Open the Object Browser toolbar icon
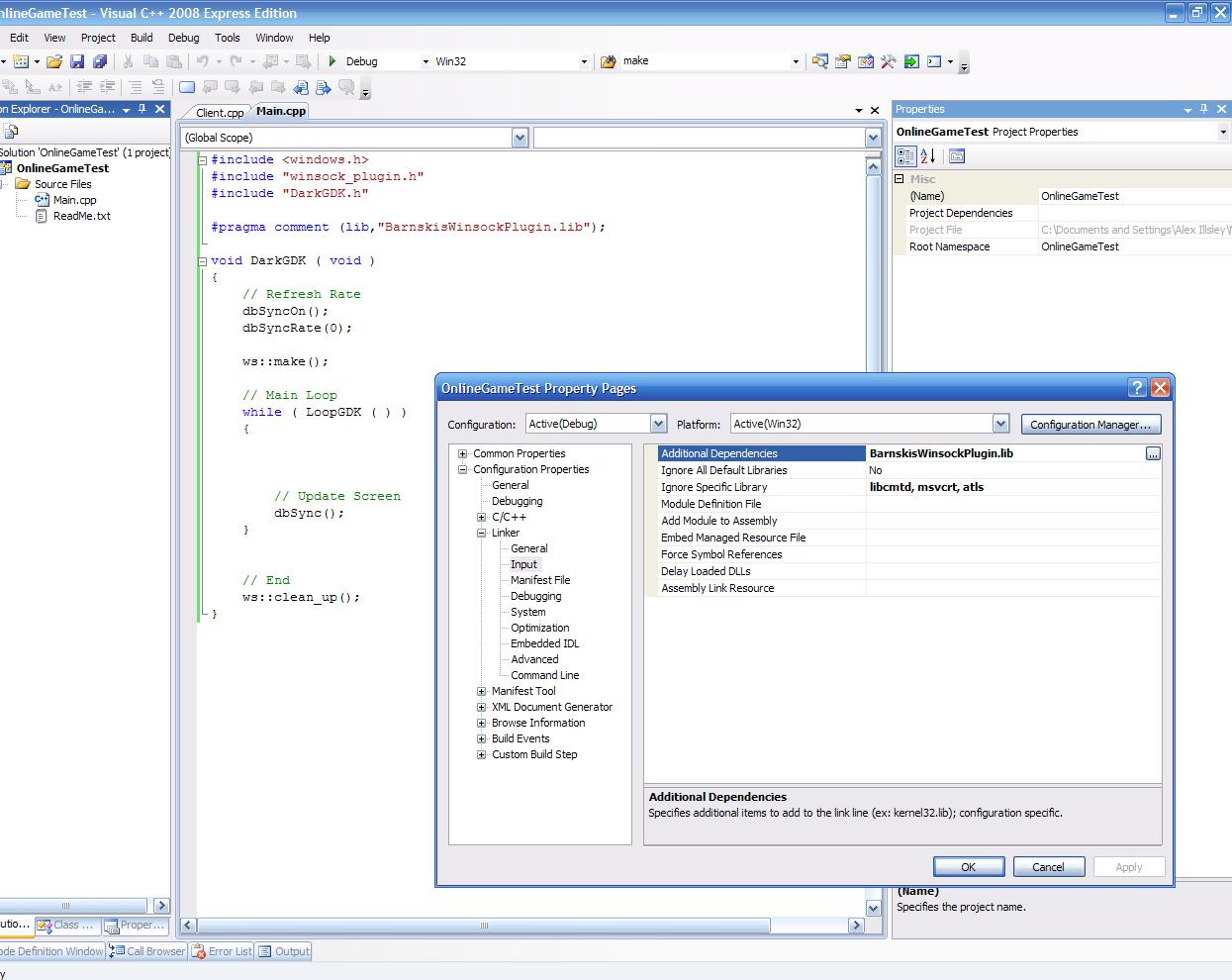The height and width of the screenshot is (980, 1232). pos(866,61)
